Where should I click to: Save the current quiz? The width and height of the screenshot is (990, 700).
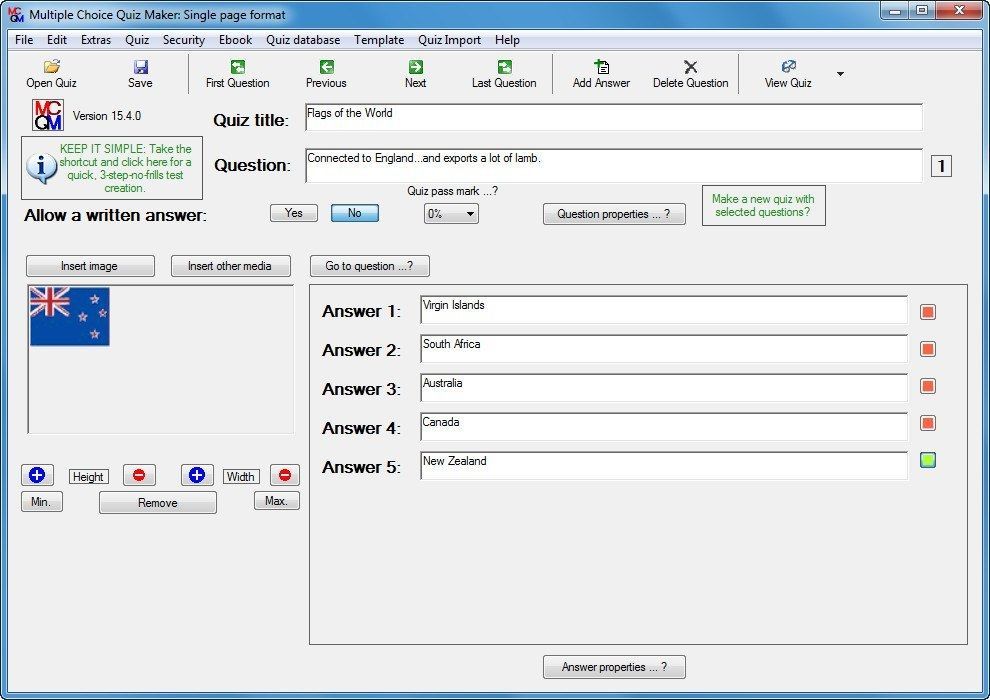coord(140,73)
